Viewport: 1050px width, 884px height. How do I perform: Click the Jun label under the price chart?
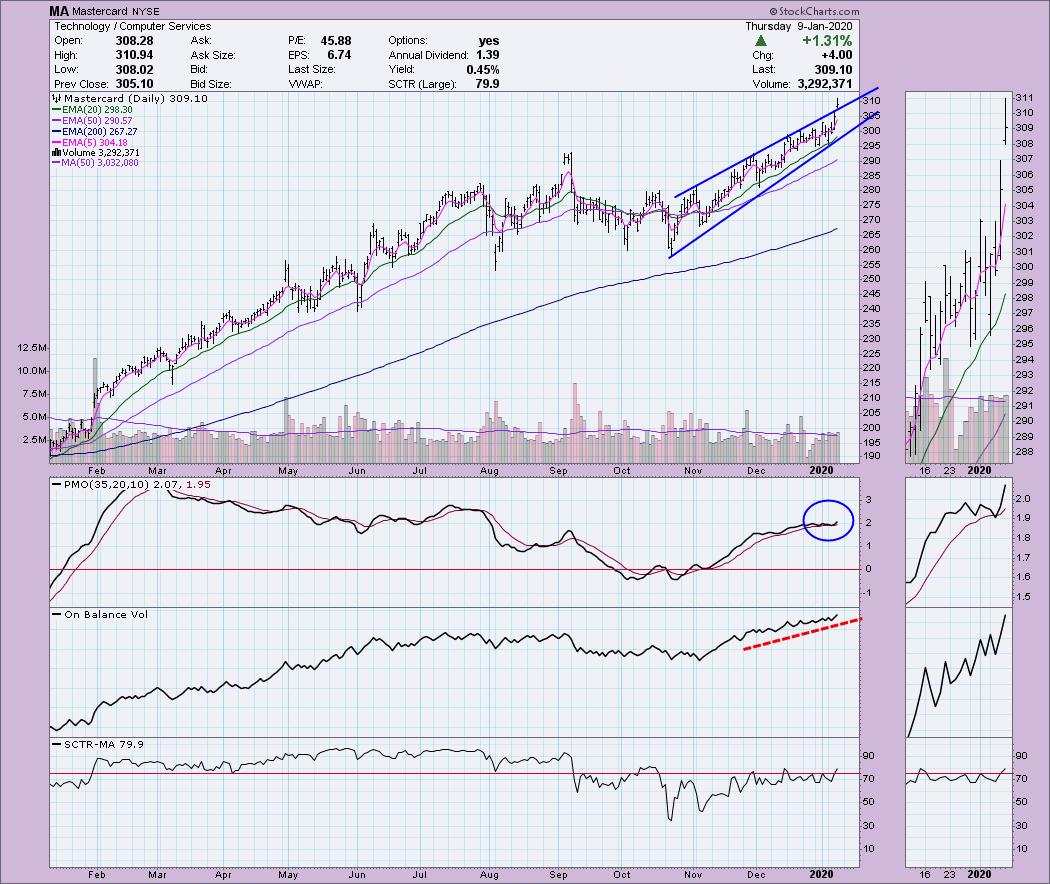coord(357,471)
